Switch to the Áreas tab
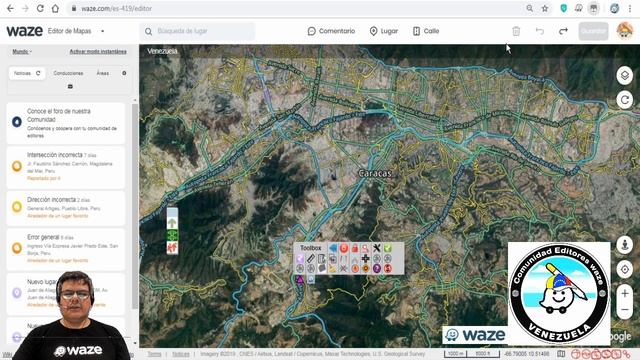Screen dimensions: 640x360 (x=102, y=73)
